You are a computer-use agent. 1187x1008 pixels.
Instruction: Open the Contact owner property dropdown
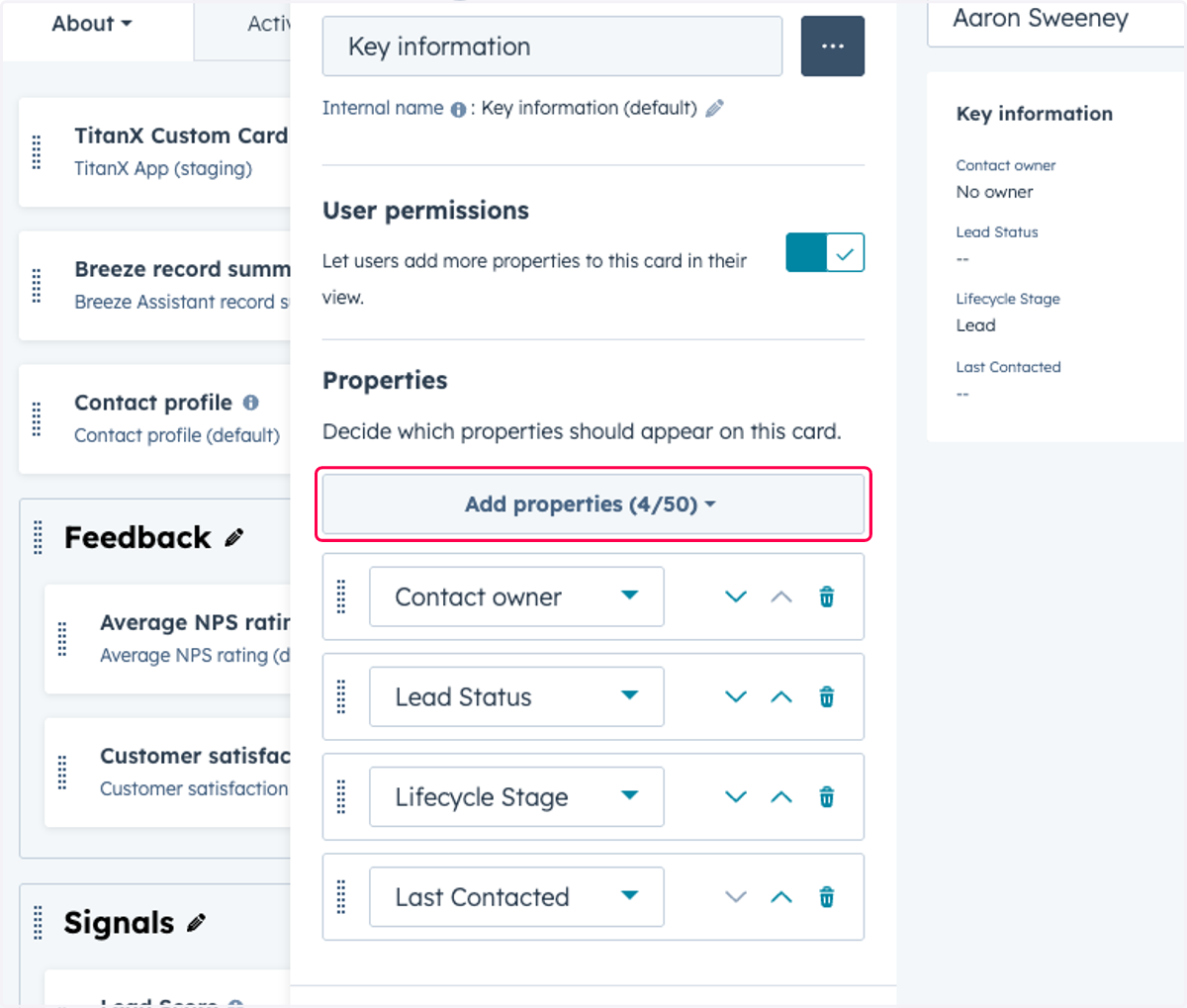coord(516,596)
